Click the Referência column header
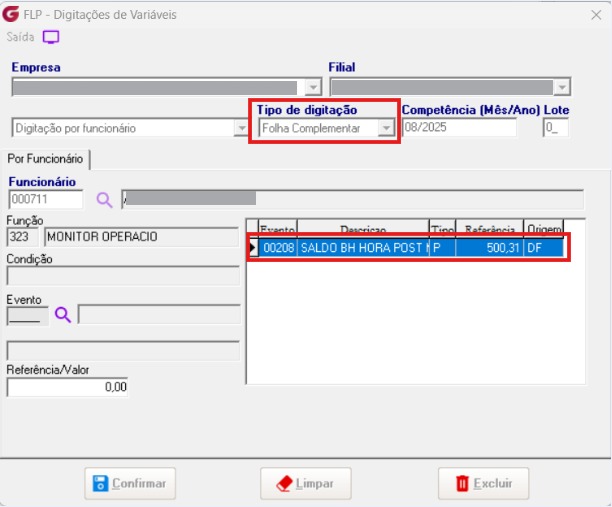 489,229
